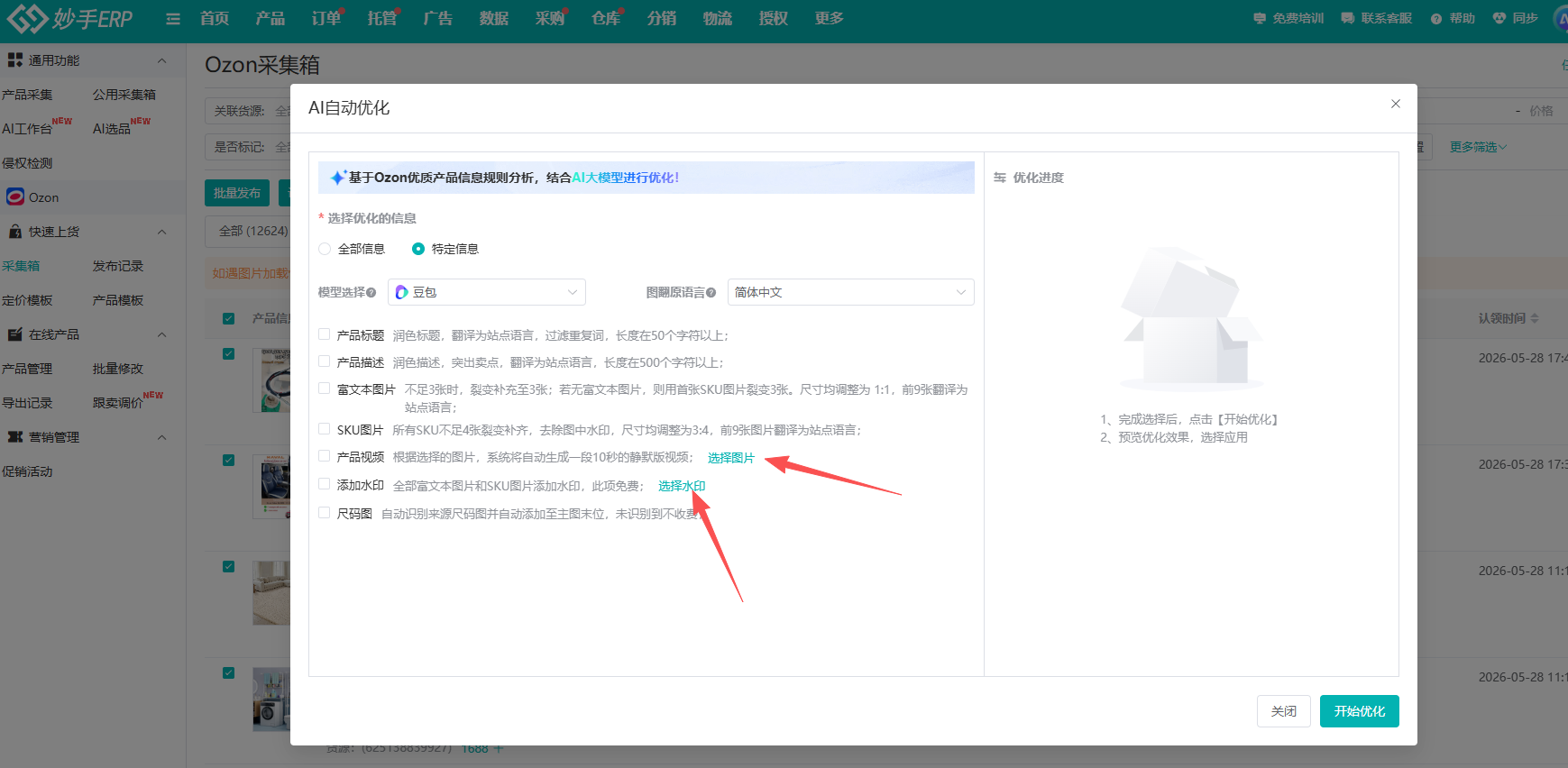Open 公用采集箱 in sidebar
Image resolution: width=1568 pixels, height=768 pixels.
(x=124, y=95)
